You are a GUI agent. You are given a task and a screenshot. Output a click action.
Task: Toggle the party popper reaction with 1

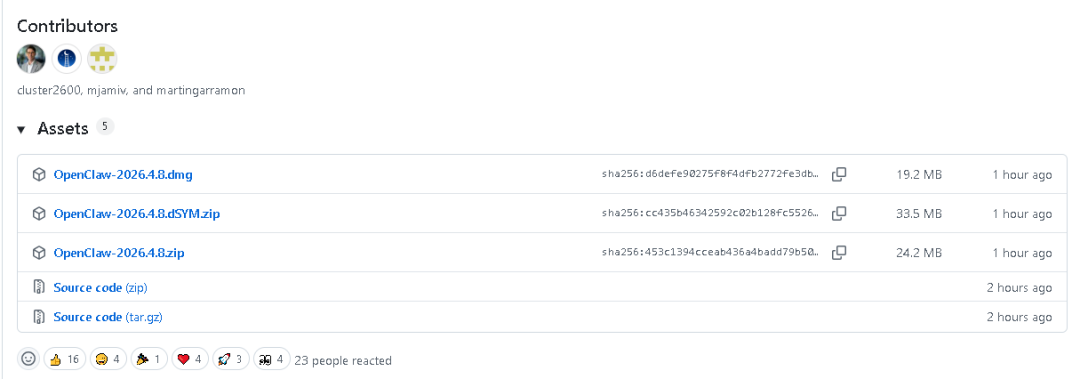tap(148, 359)
